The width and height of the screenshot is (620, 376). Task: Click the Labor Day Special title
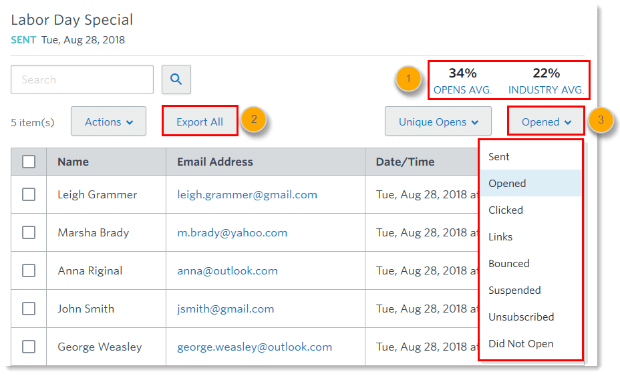pyautogui.click(x=72, y=20)
